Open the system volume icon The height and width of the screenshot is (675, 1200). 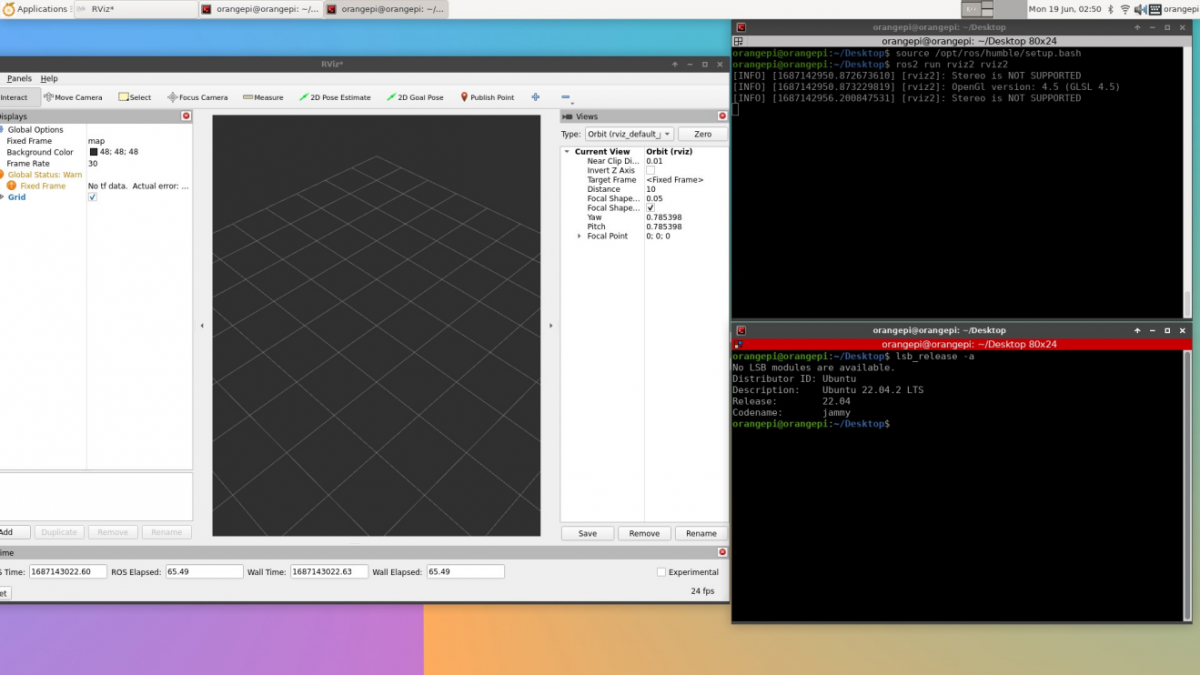point(1142,9)
